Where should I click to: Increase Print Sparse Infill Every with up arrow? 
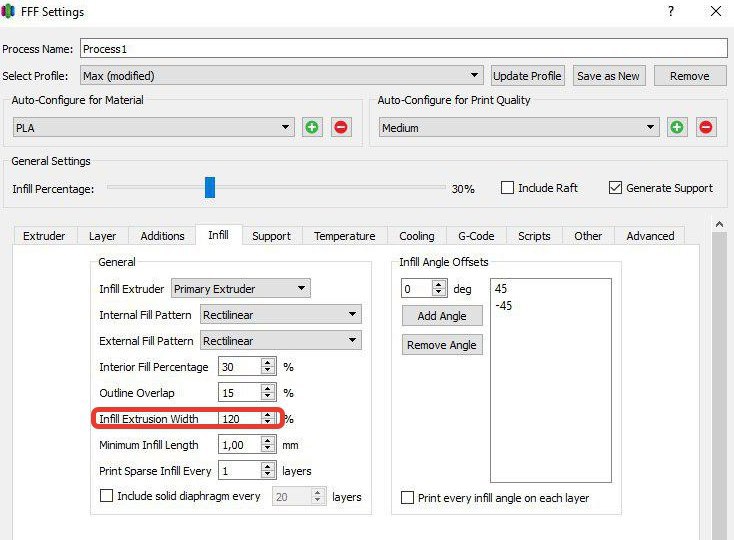pos(268,466)
